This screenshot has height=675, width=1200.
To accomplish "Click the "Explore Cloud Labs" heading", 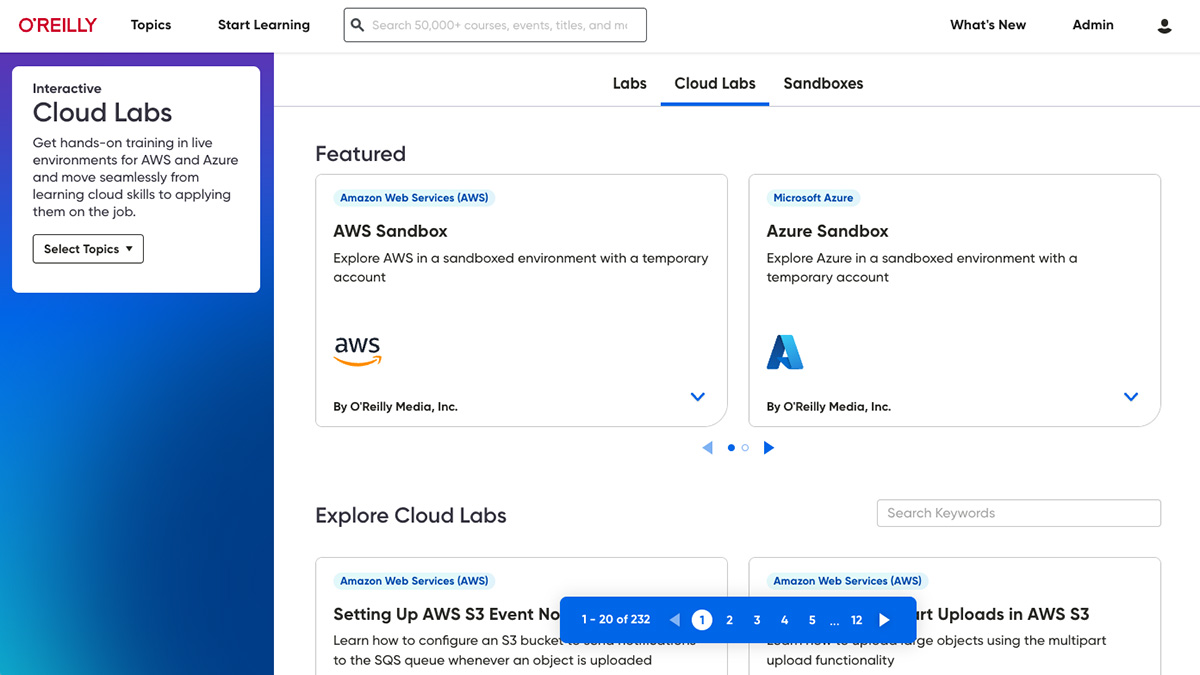I will click(411, 516).
